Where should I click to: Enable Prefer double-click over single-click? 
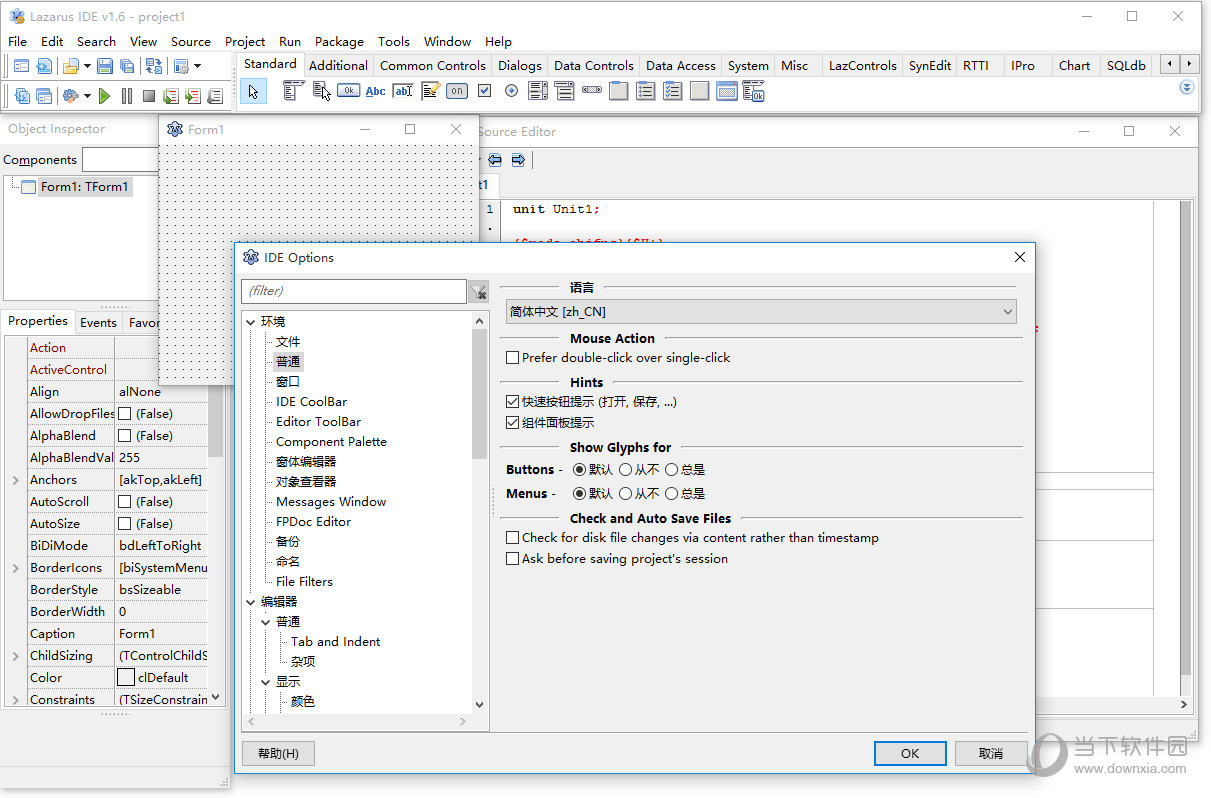[513, 358]
